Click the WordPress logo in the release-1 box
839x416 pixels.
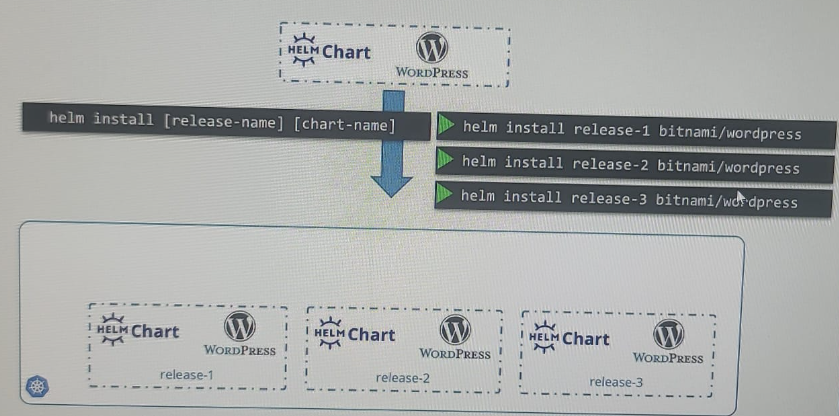239,327
